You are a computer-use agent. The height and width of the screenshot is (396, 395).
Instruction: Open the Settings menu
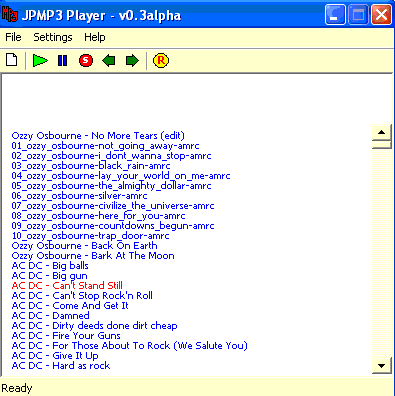coord(53,37)
